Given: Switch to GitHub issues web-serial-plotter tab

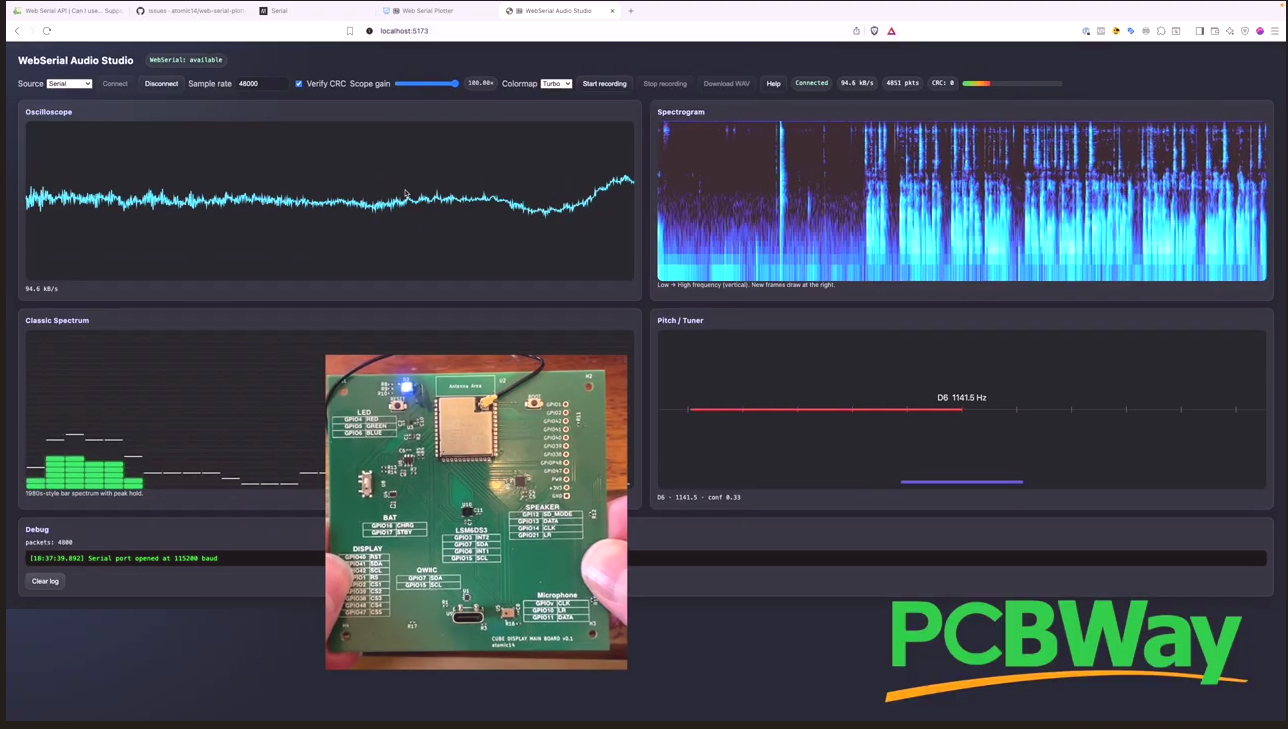Looking at the screenshot, I should (x=190, y=11).
